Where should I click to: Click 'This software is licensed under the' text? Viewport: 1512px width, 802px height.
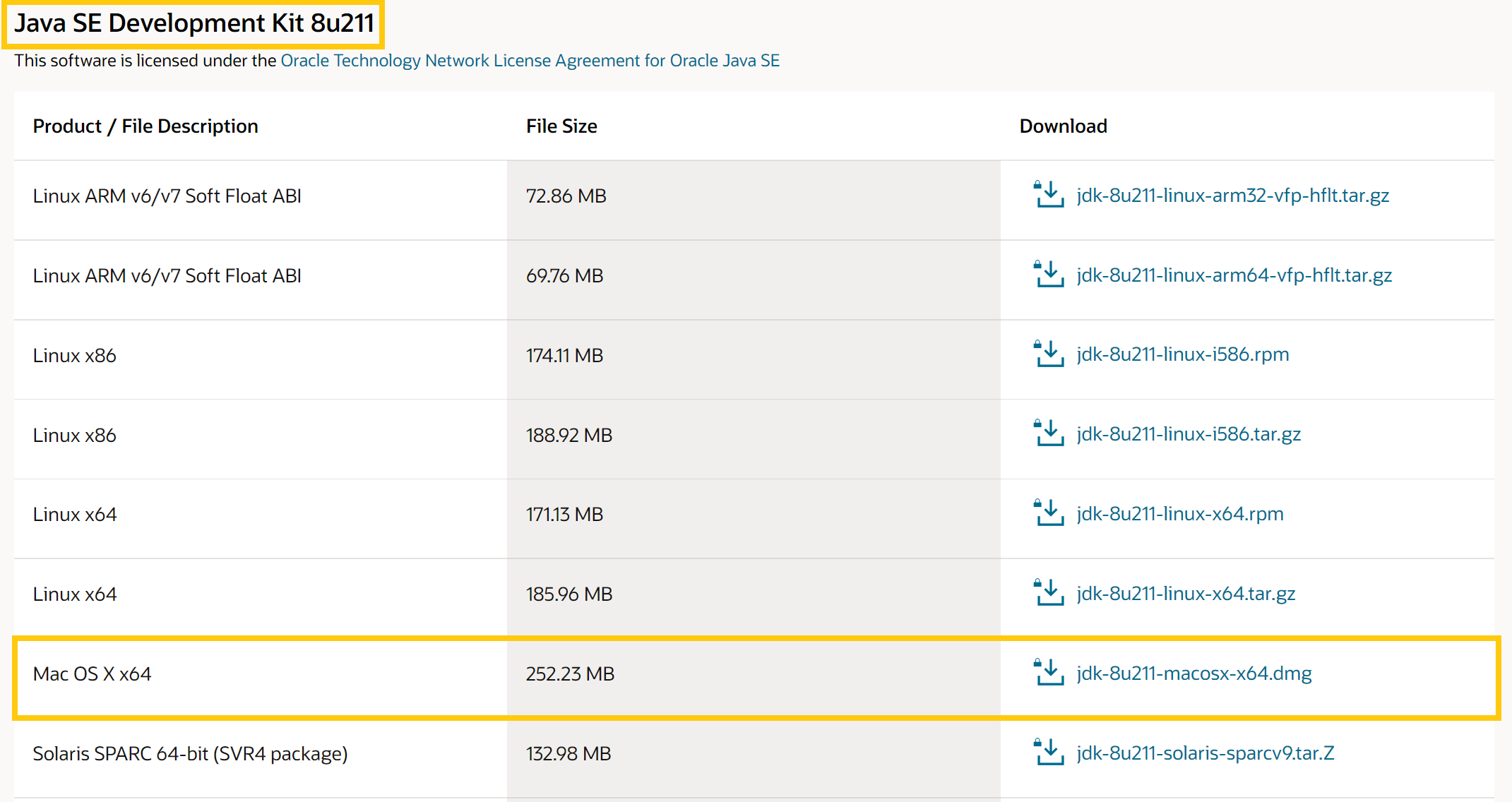coord(145,61)
